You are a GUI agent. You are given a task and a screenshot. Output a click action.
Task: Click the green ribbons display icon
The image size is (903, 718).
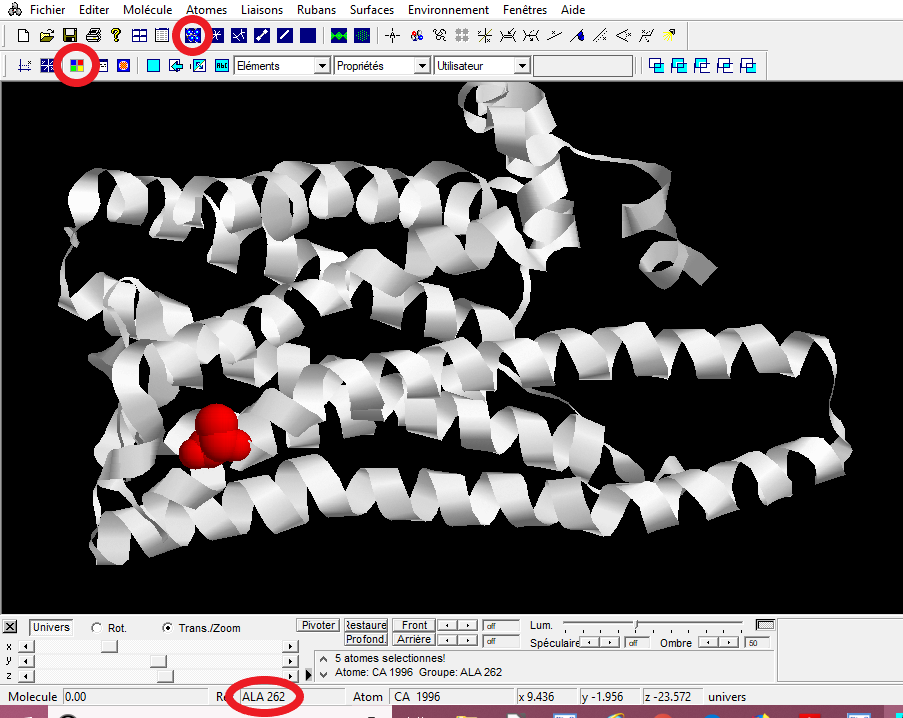tap(339, 36)
